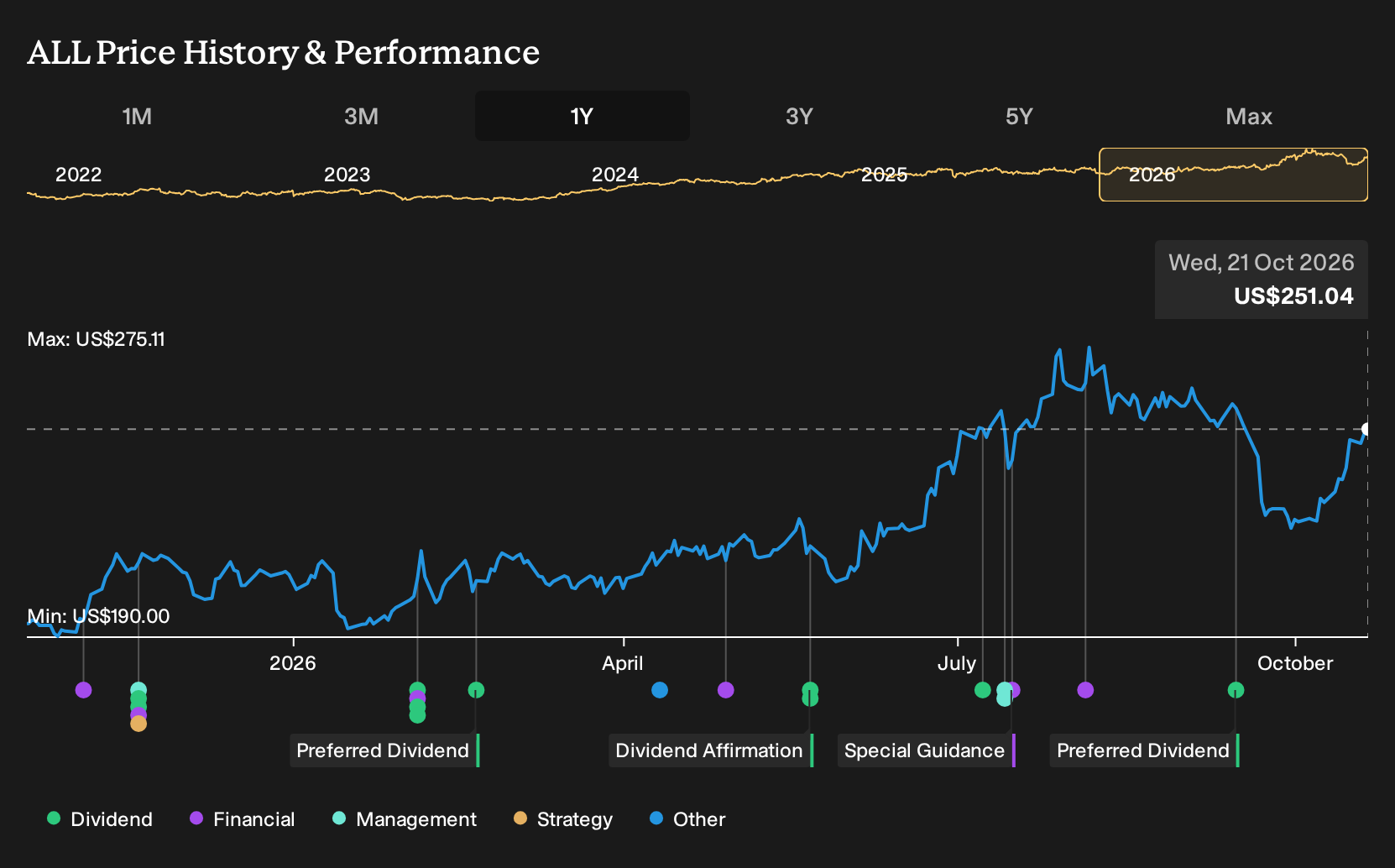The height and width of the screenshot is (868, 1395).
Task: Click the white endpoint dot on price line
Action: (x=1366, y=429)
